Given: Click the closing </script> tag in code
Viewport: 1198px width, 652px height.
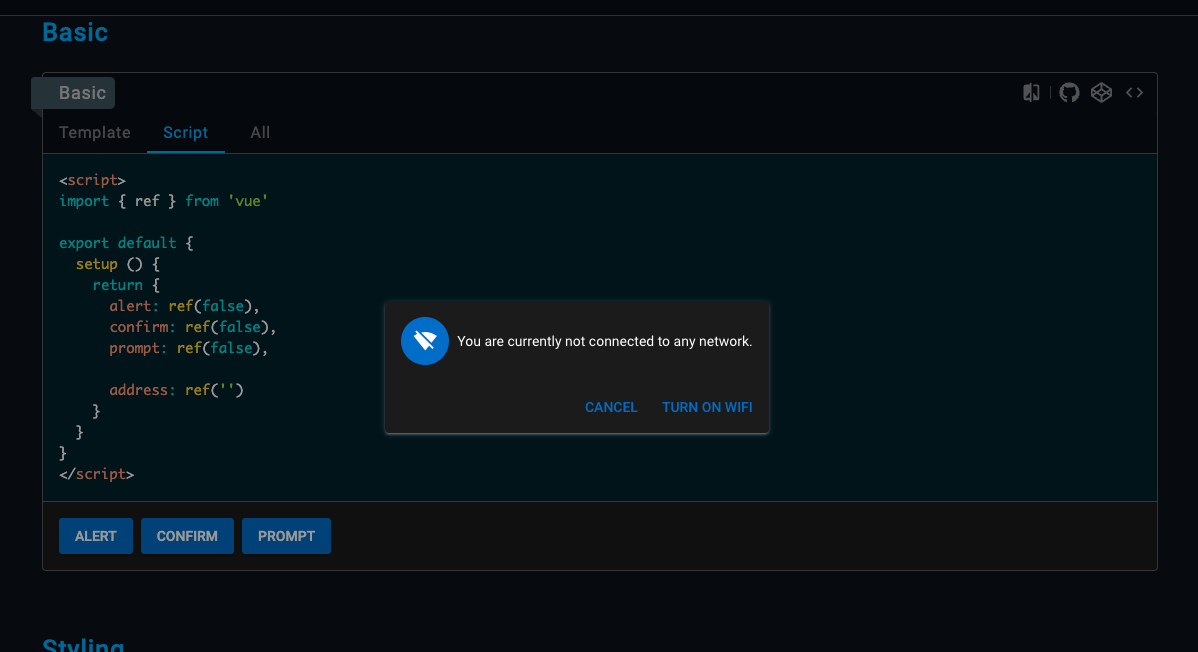Looking at the screenshot, I should tap(96, 474).
